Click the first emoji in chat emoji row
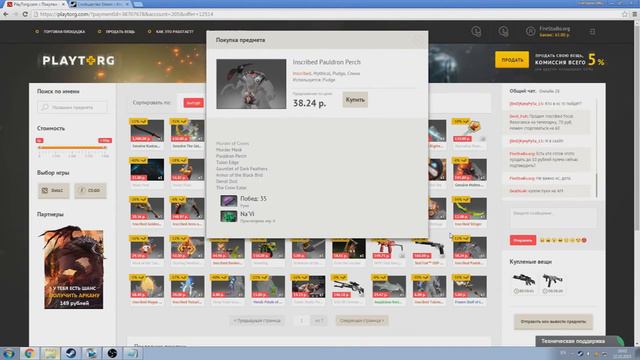Screen dimensions: 640x360 click(x=542, y=240)
